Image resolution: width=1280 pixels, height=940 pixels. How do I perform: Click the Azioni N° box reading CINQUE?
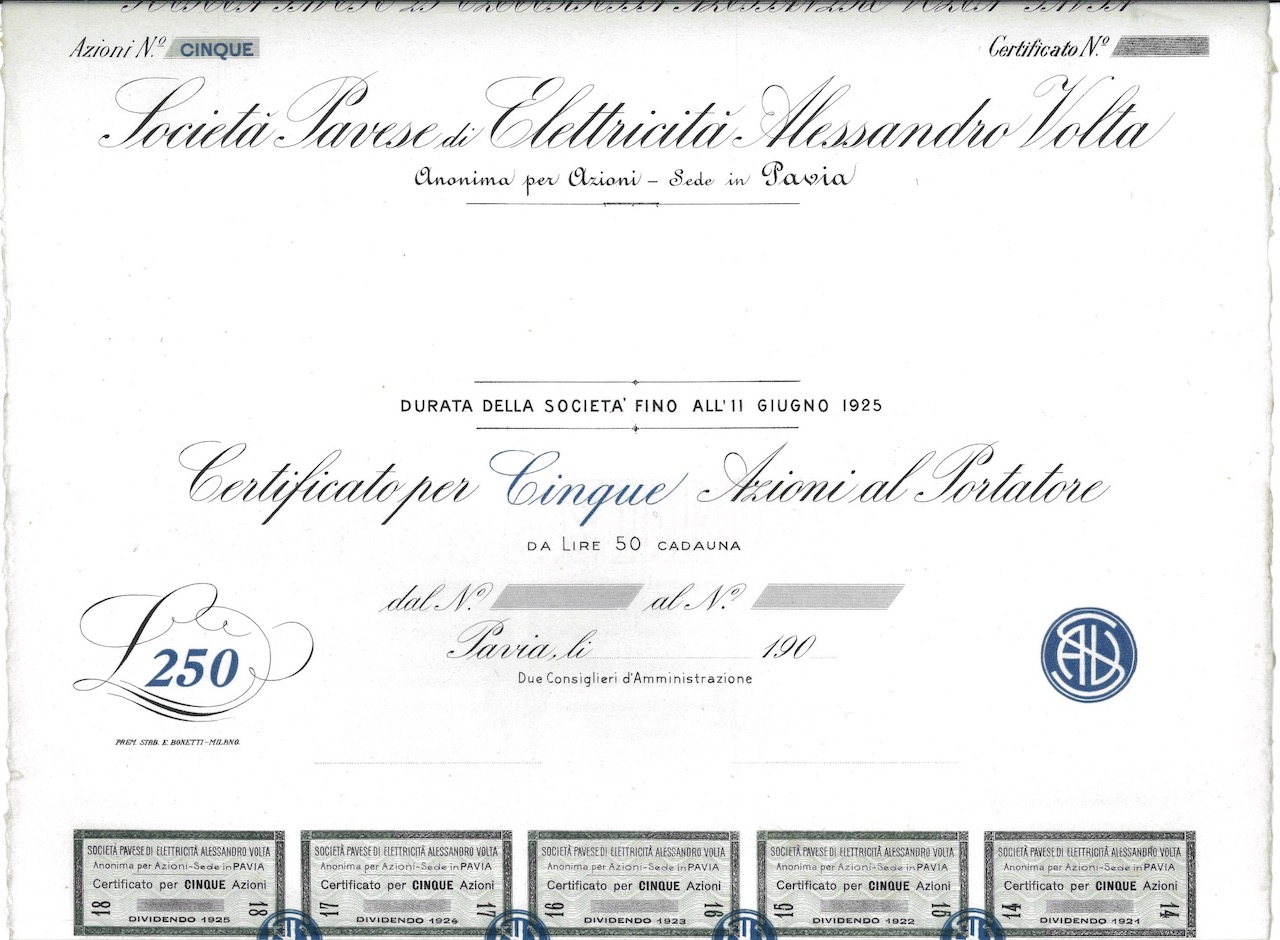click(x=216, y=48)
